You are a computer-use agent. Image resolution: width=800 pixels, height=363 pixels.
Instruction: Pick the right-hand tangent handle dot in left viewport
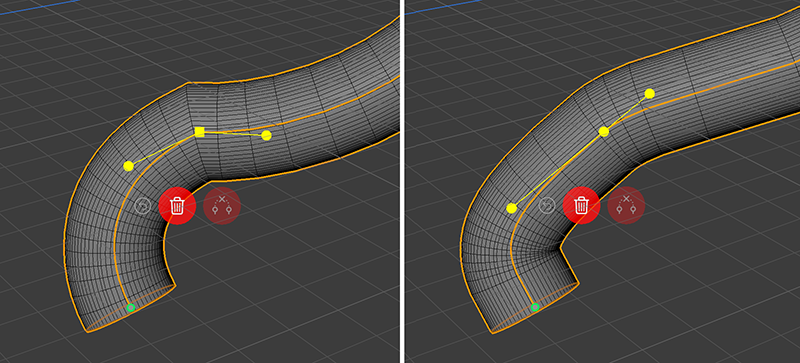pyautogui.click(x=266, y=135)
